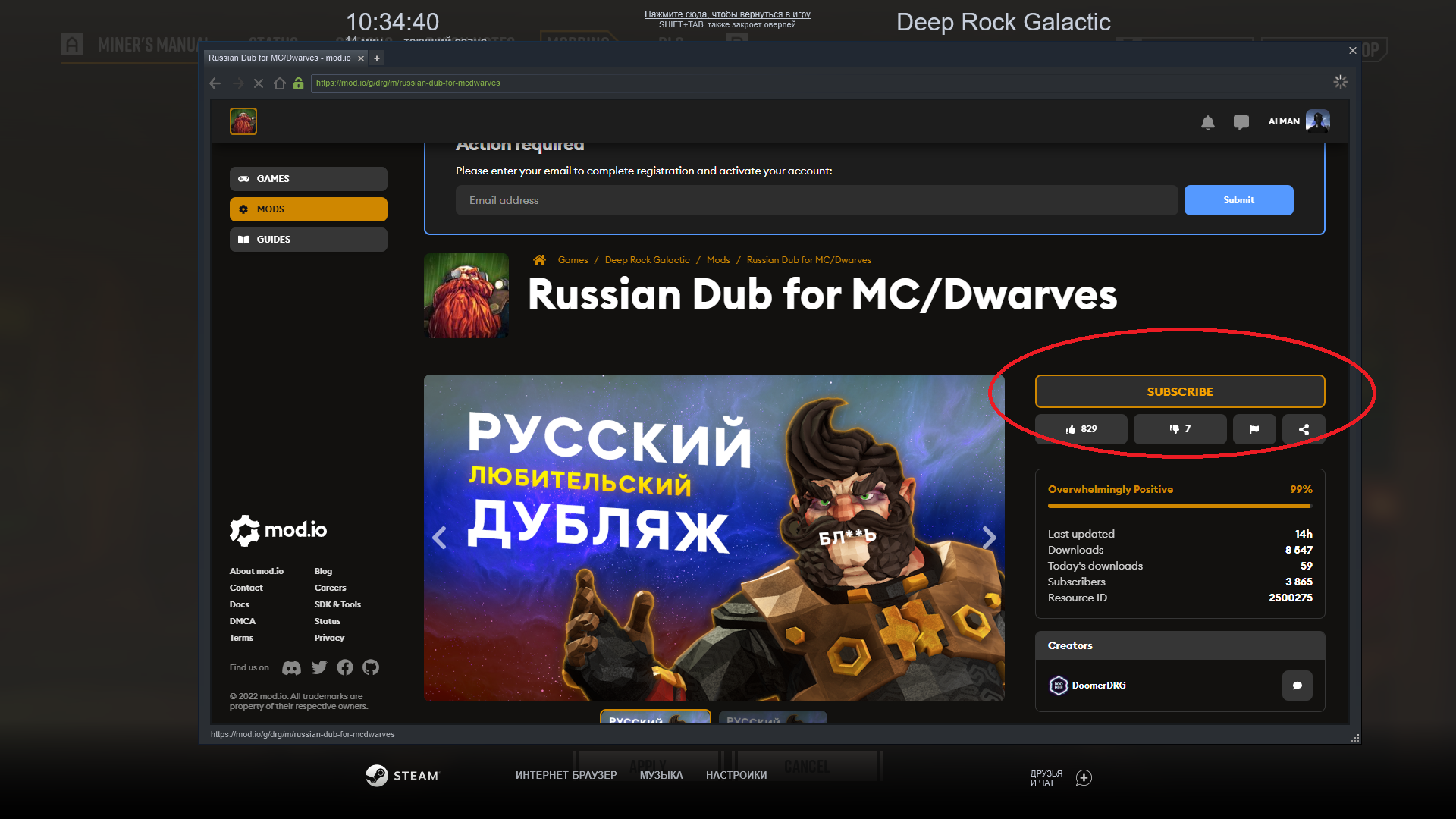
Task: Show previous image with left chevron
Action: click(x=439, y=538)
